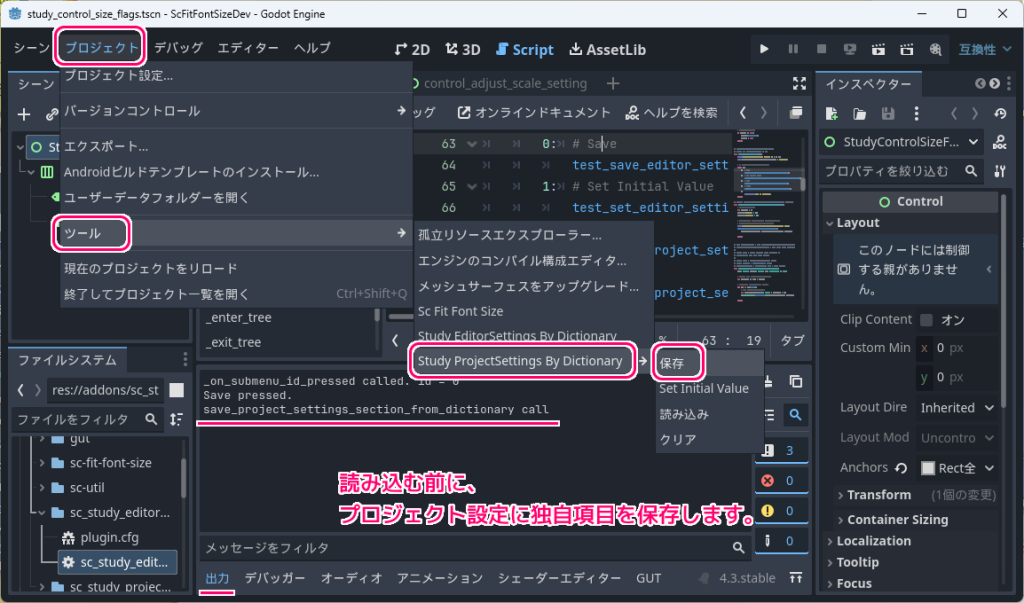Save the current resource with the floppy icon
1024x603 pixels.
(x=888, y=113)
